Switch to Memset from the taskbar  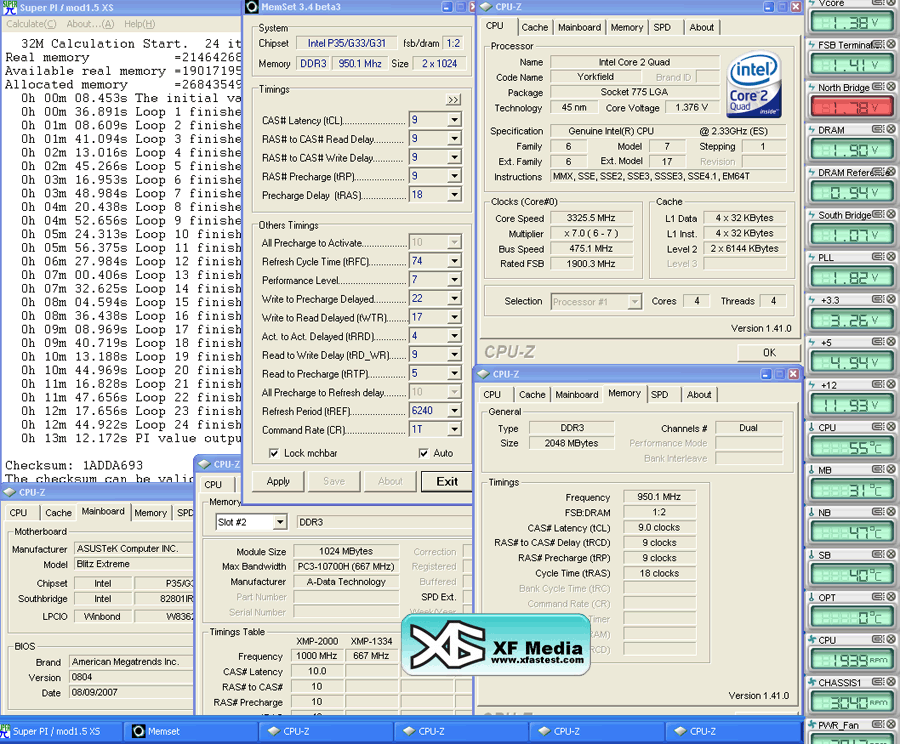(x=190, y=731)
